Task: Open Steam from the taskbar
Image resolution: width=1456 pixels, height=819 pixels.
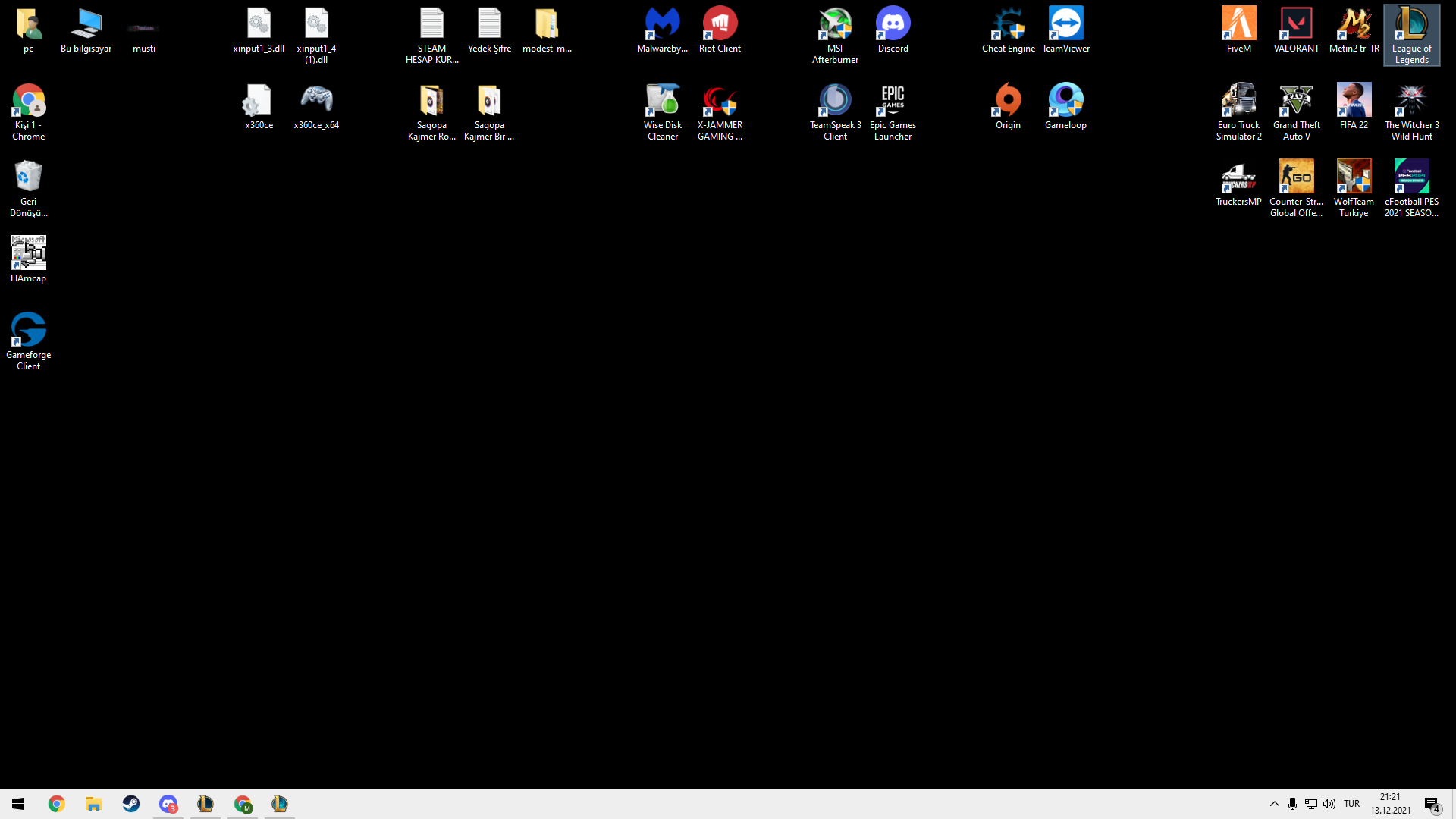Action: pos(131,804)
